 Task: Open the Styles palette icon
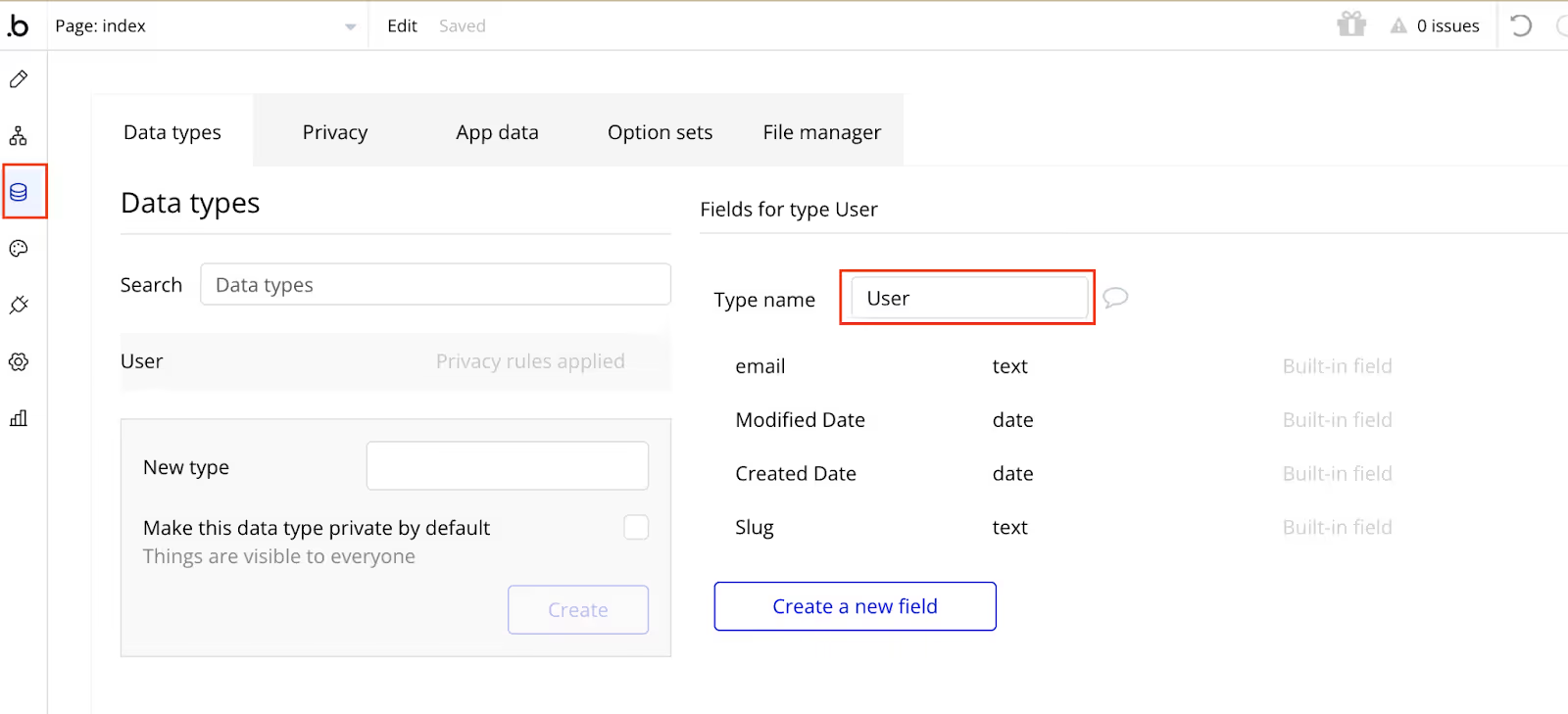[x=19, y=249]
